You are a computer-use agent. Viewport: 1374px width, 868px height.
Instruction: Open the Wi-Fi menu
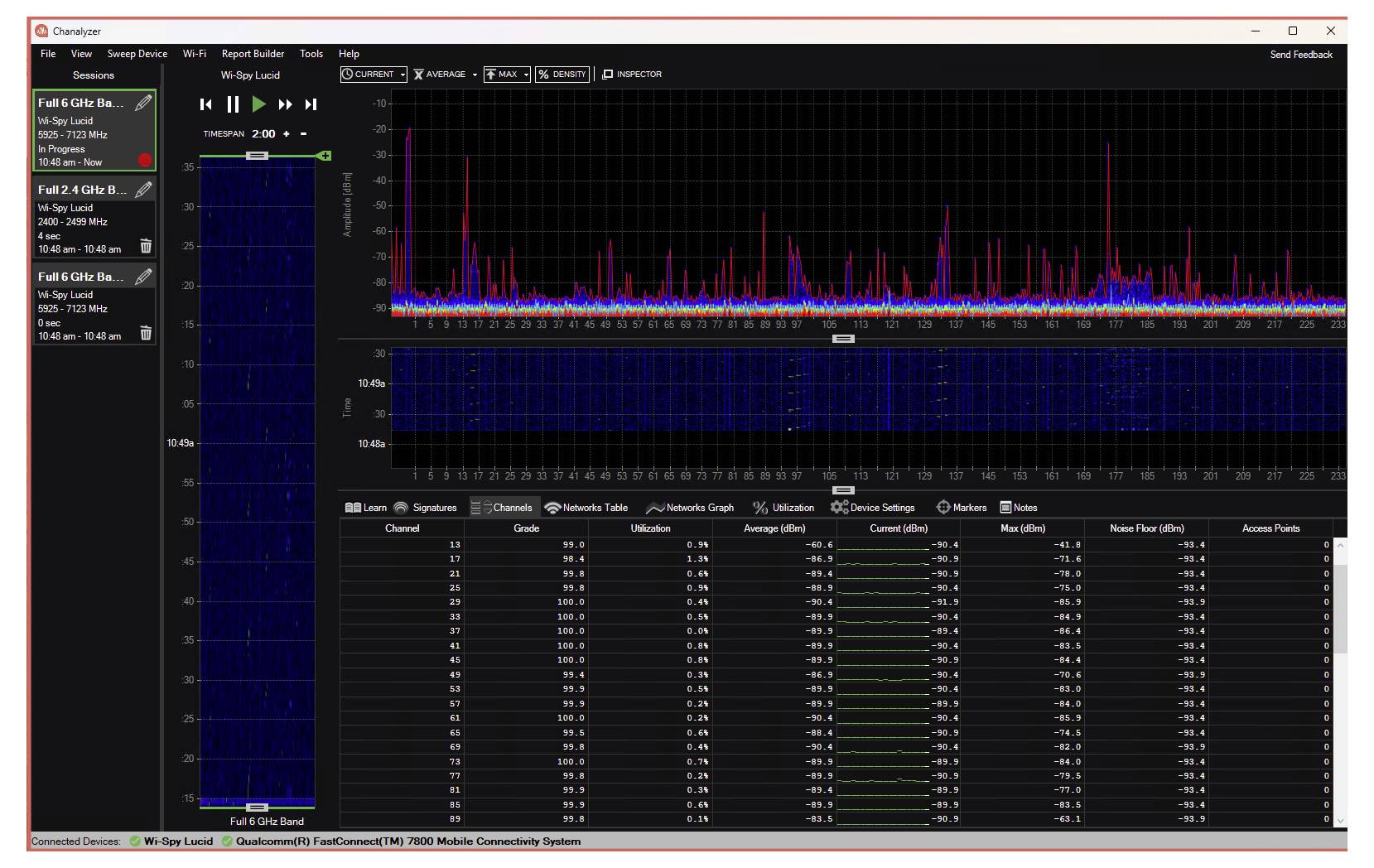[194, 54]
